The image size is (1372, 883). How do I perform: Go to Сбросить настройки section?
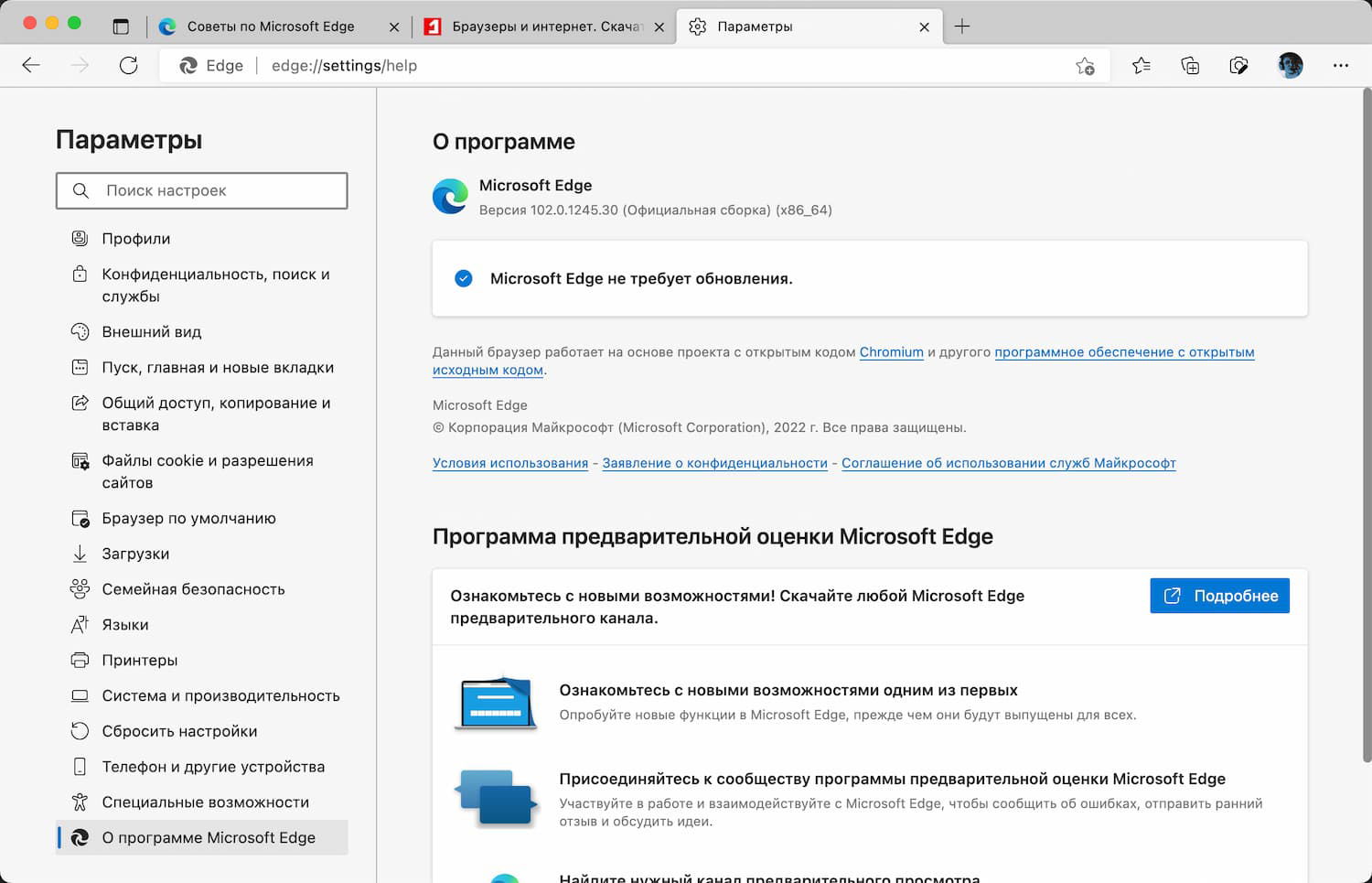pos(179,731)
